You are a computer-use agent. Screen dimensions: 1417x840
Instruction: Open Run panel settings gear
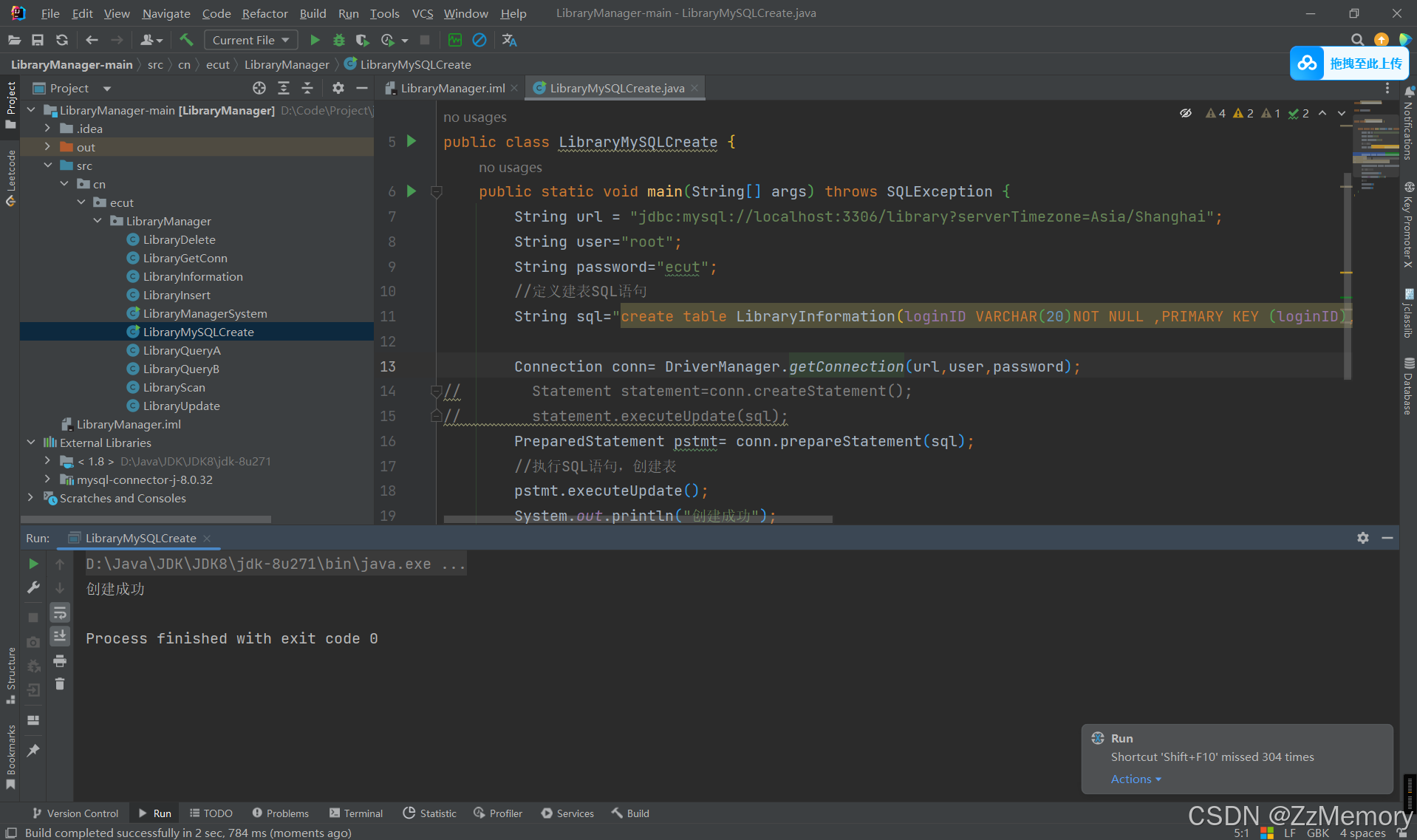[1363, 538]
